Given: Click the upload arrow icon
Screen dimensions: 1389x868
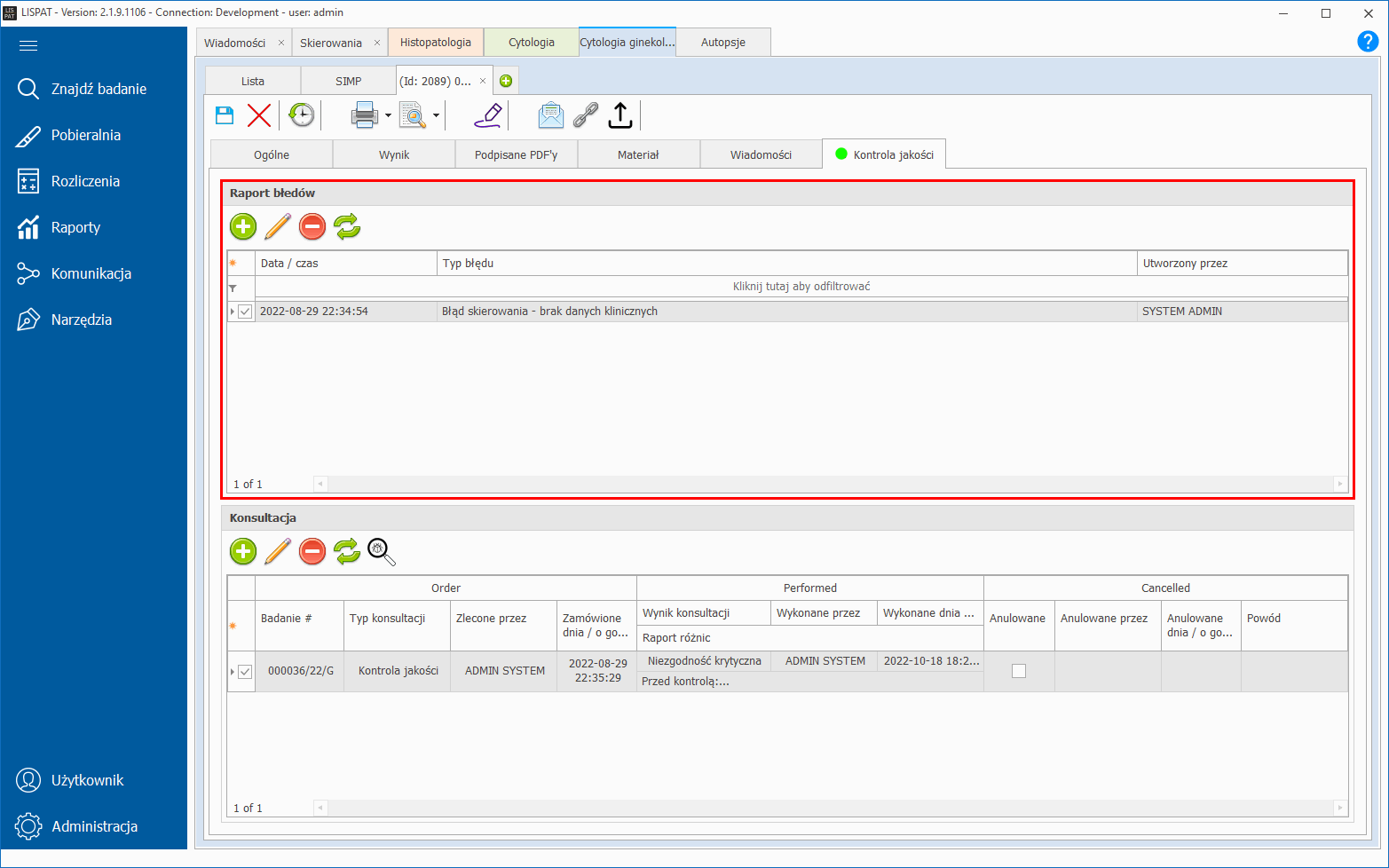Looking at the screenshot, I should tap(620, 115).
